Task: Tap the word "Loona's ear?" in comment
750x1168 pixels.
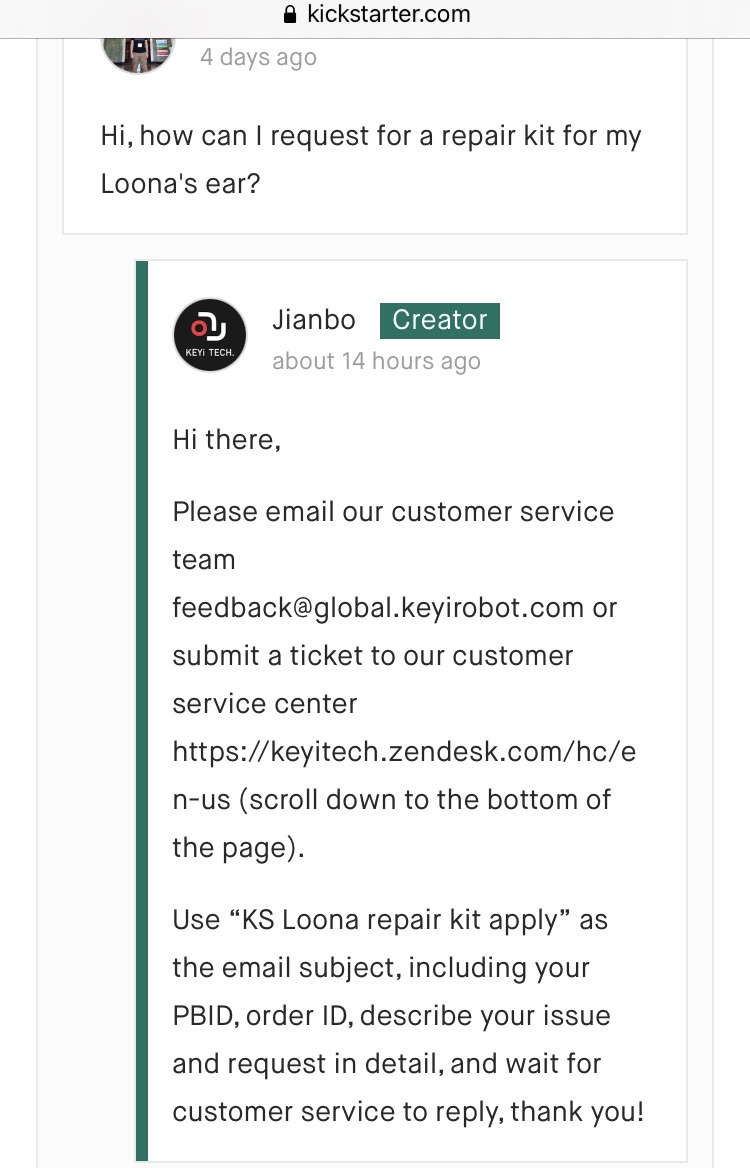Action: [x=180, y=184]
